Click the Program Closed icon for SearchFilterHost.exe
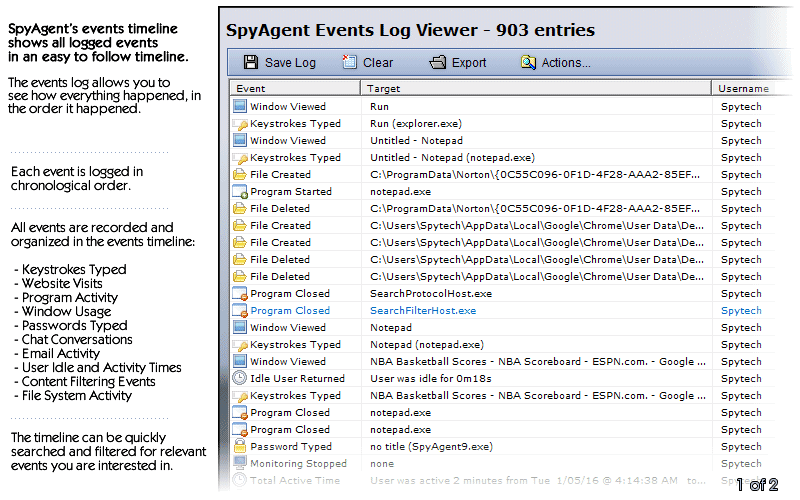800x500 pixels. click(239, 310)
